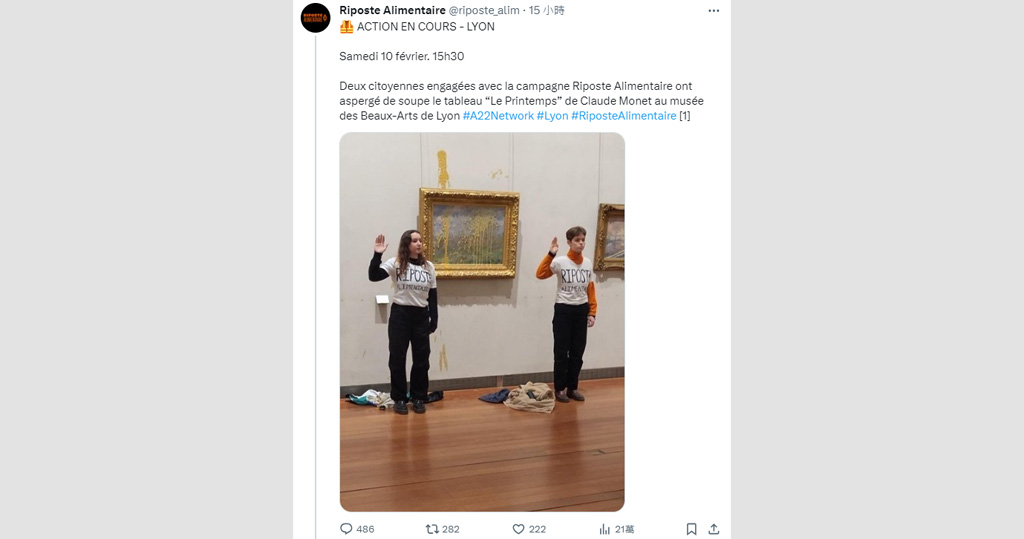
Task: Share the tweet via upload icon
Action: pyautogui.click(x=714, y=529)
